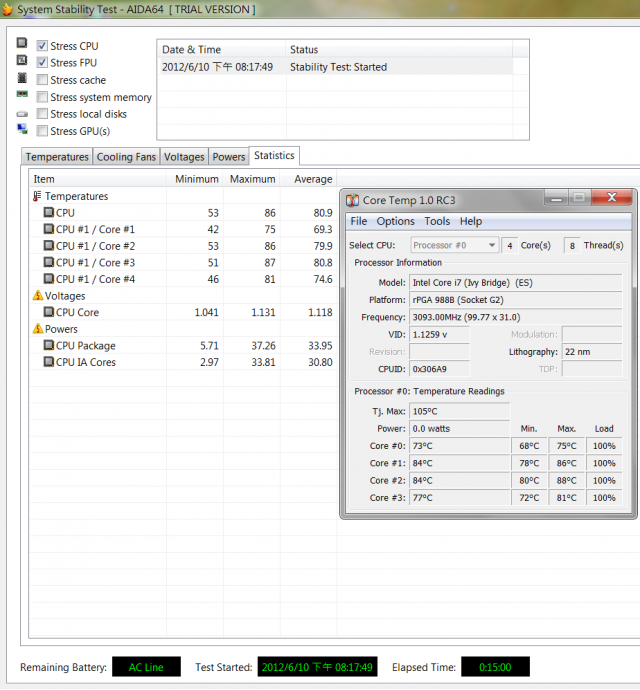Click the Remaining Battery 'AC Line' display
Screen dimensions: 640x690
coord(146,667)
